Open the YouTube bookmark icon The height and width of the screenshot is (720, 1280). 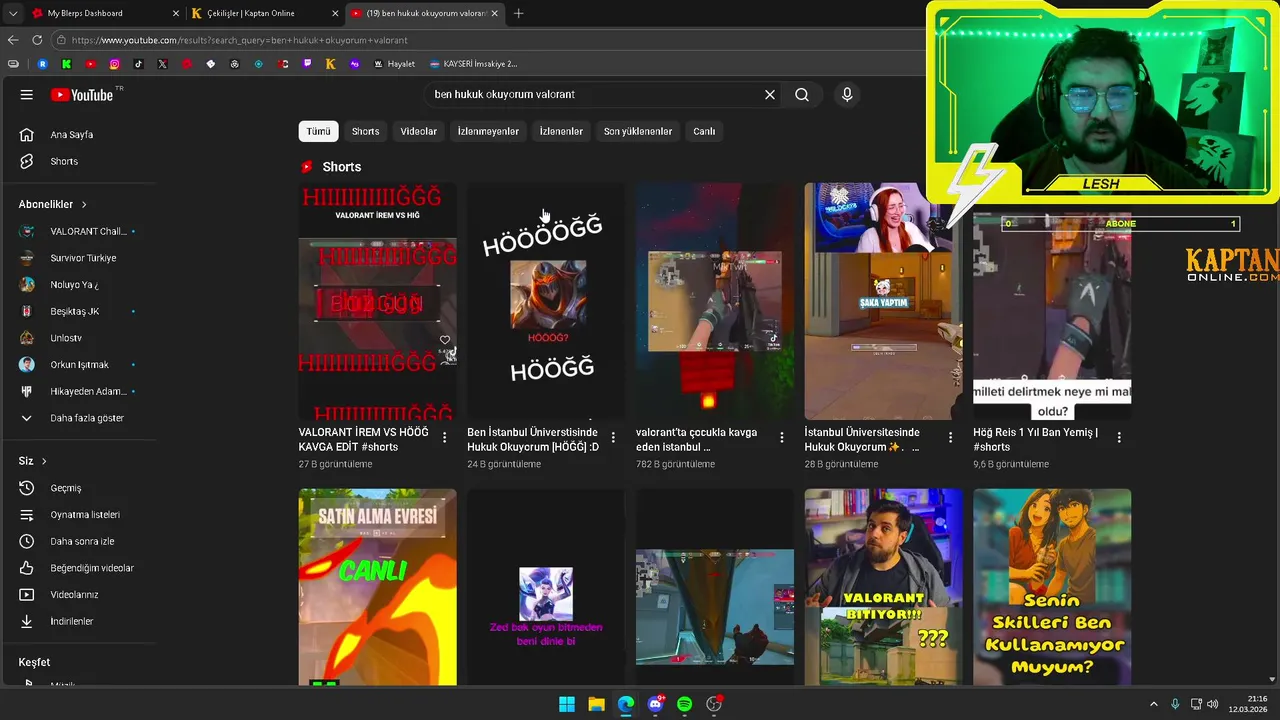click(90, 64)
